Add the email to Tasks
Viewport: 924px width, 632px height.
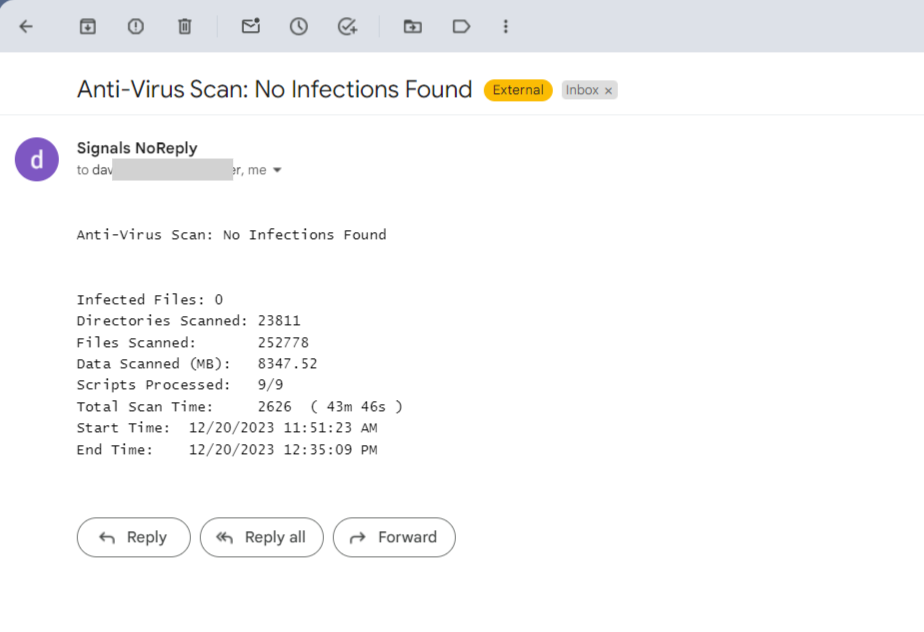(347, 26)
